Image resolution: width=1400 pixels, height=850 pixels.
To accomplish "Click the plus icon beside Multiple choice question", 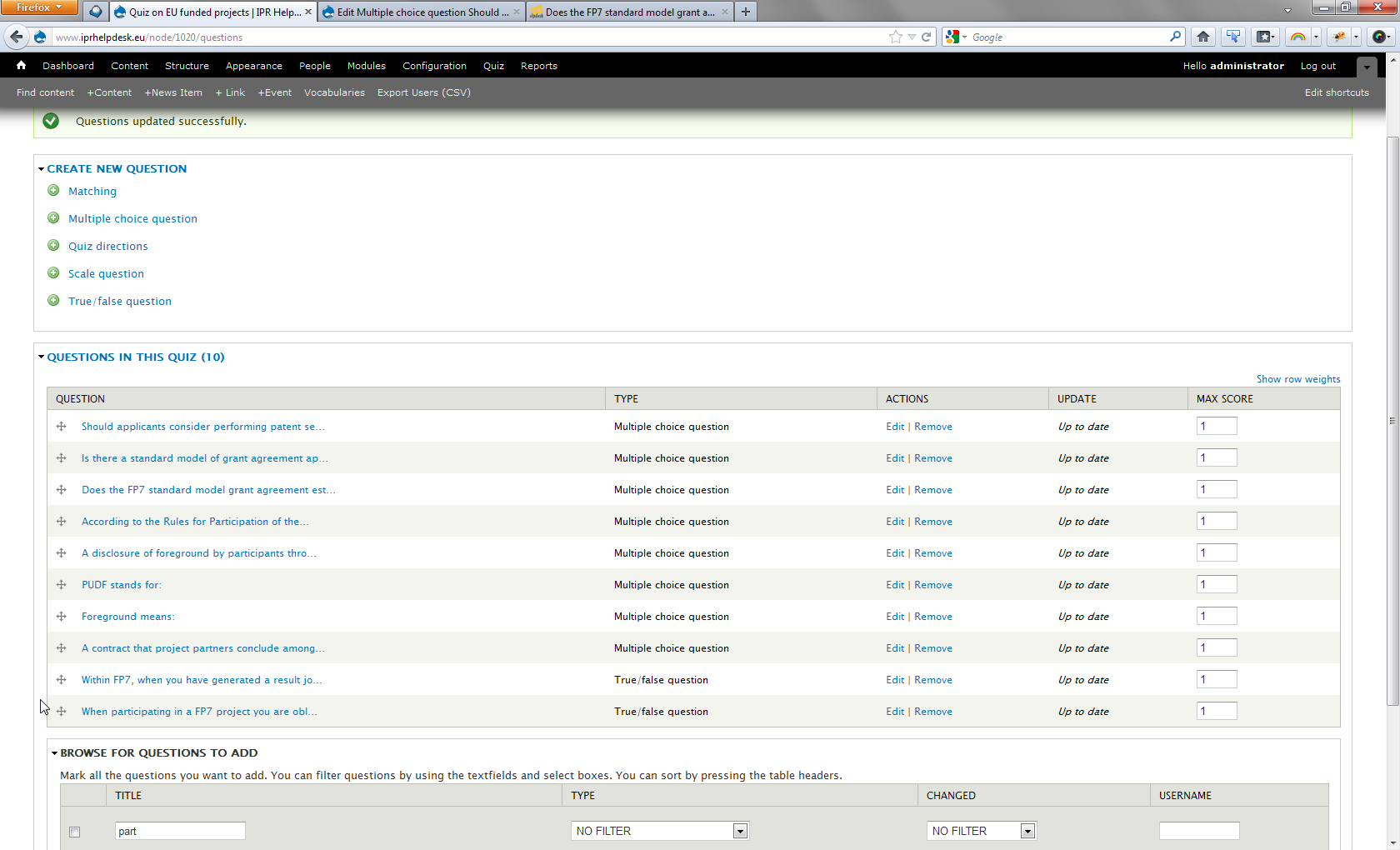I will click(53, 218).
